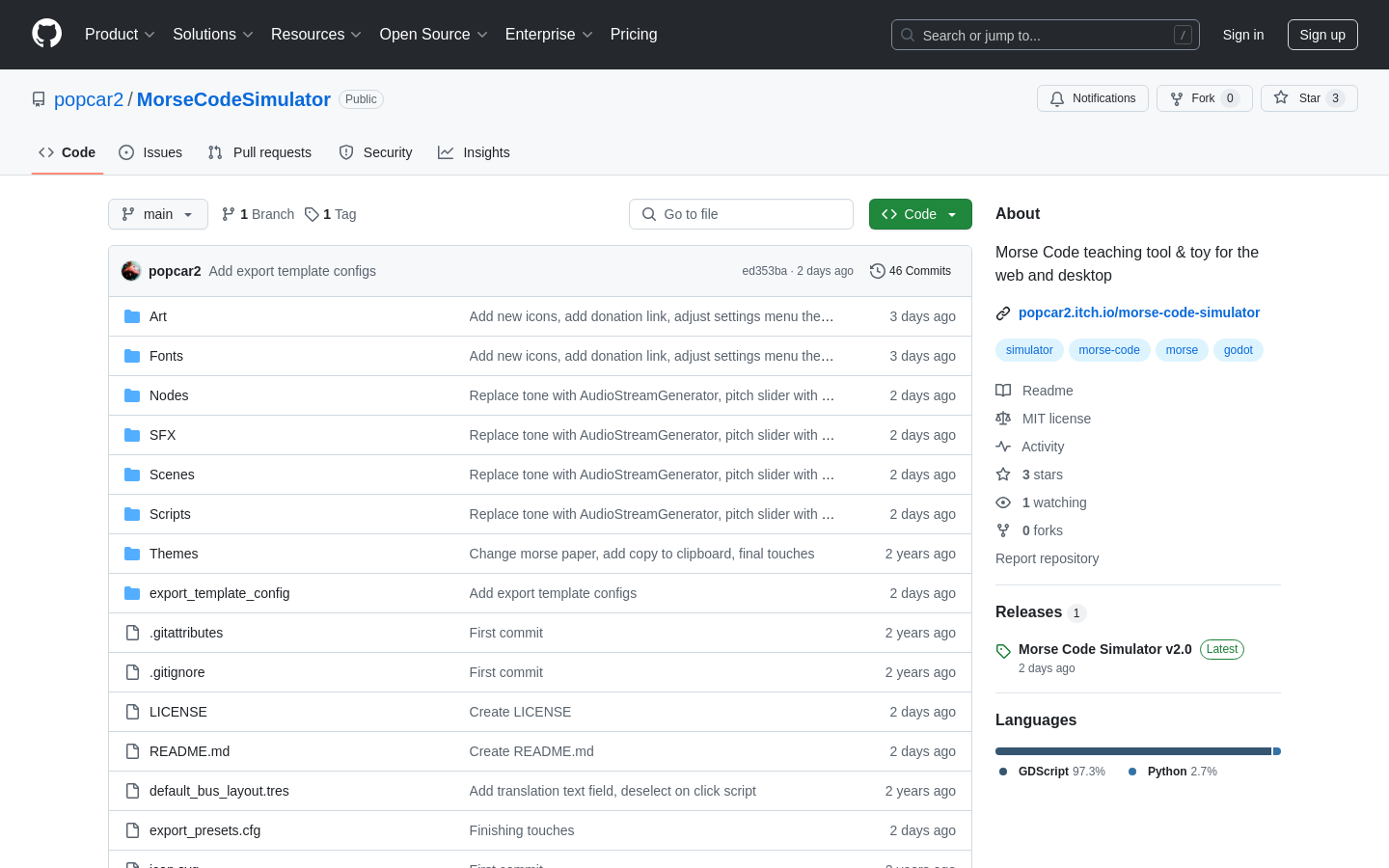
Task: View the 1 Branch link
Action: coord(258,214)
